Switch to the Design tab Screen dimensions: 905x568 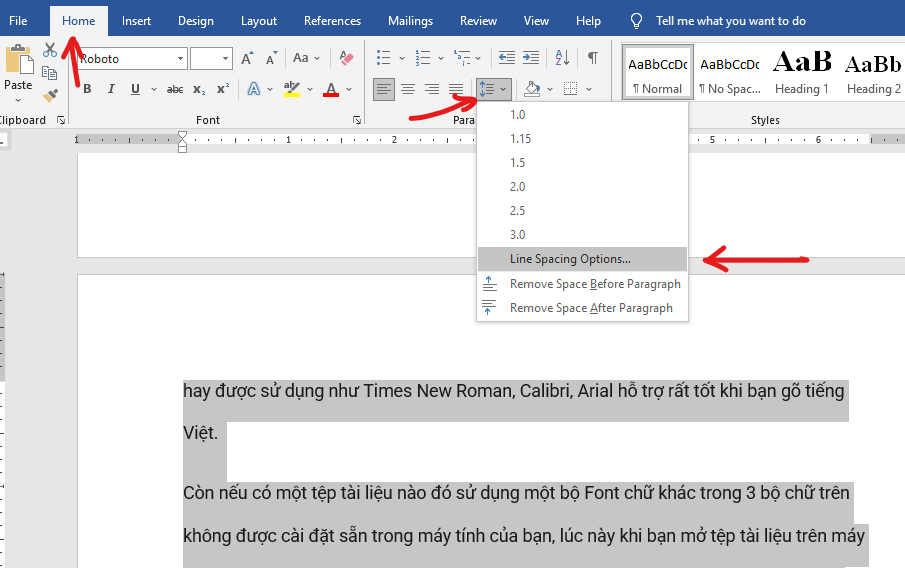pyautogui.click(x=196, y=21)
